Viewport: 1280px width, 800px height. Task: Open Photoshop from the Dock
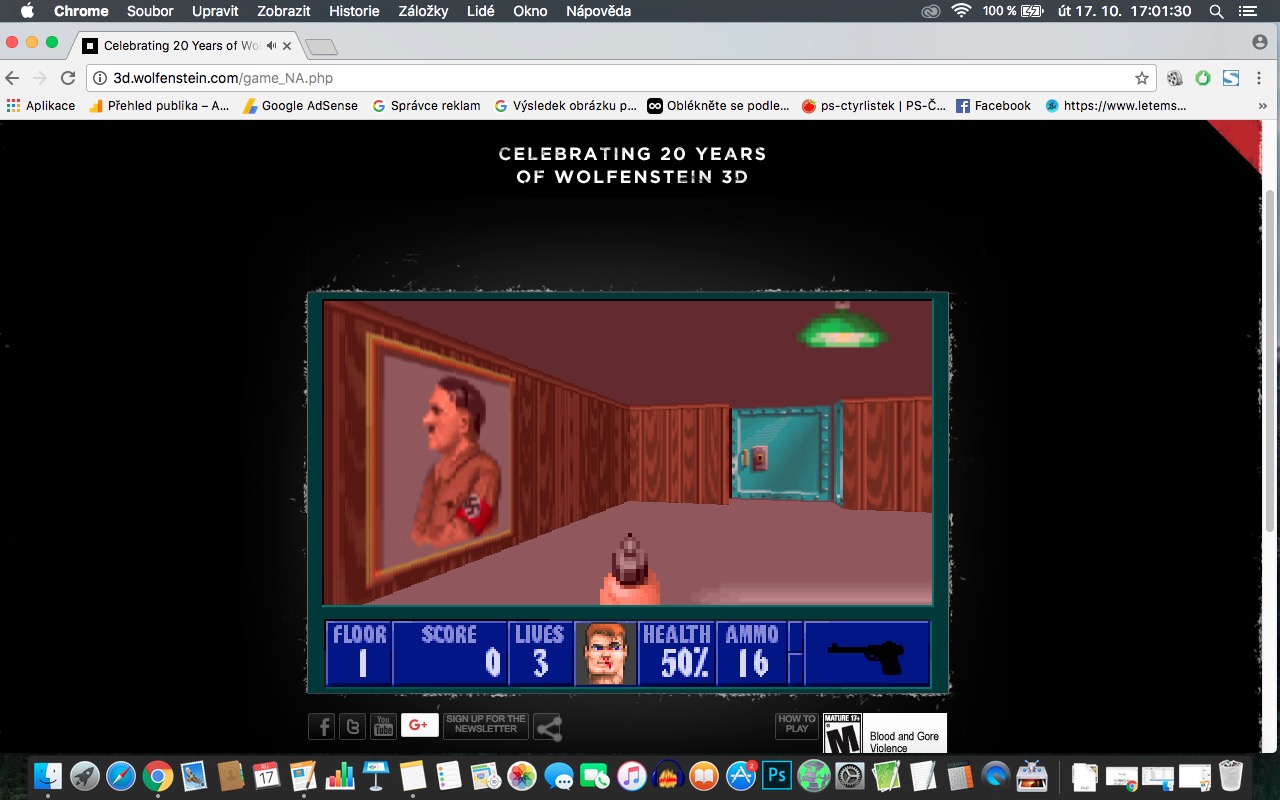coord(777,776)
